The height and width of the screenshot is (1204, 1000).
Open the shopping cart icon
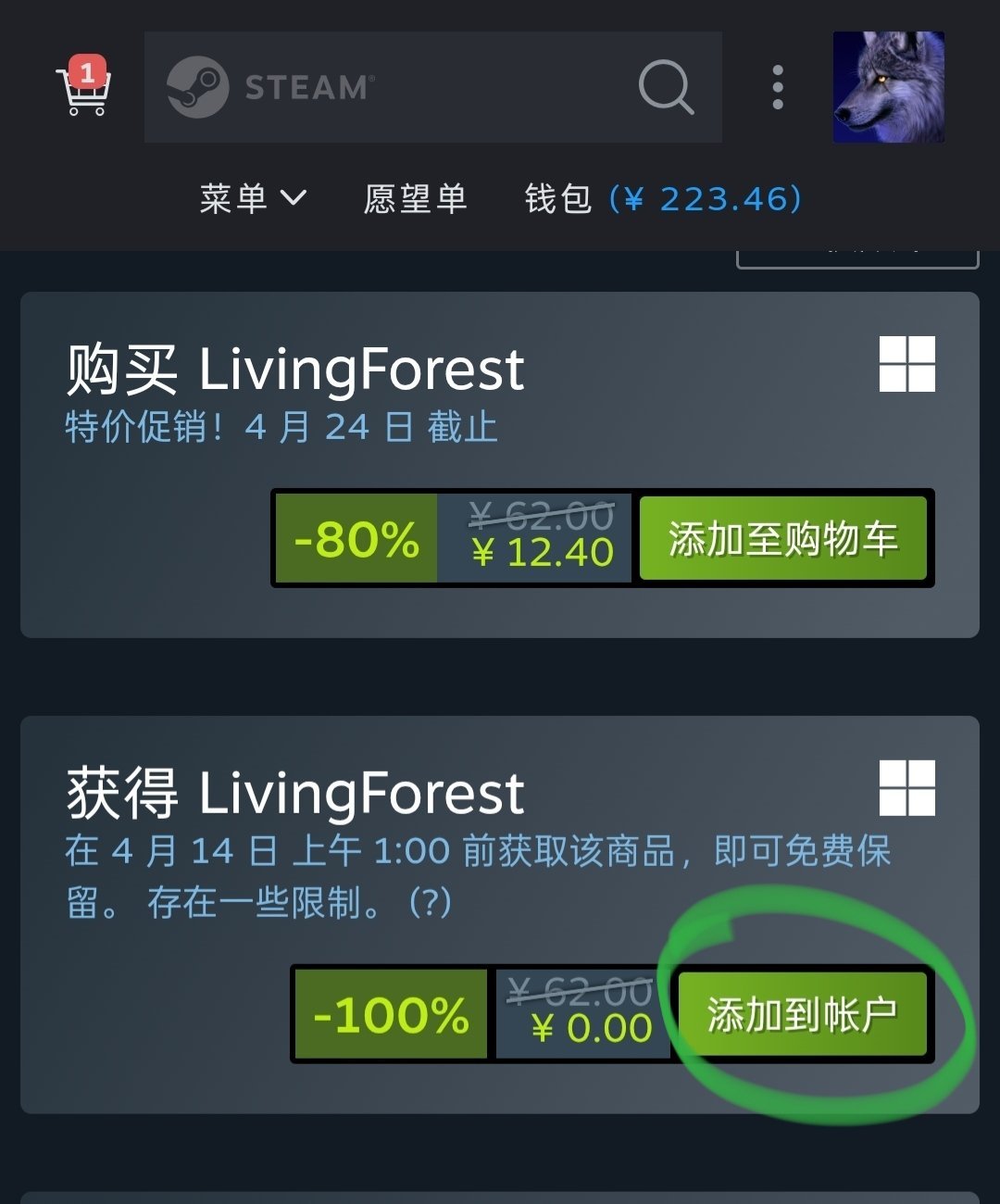pos(83,88)
